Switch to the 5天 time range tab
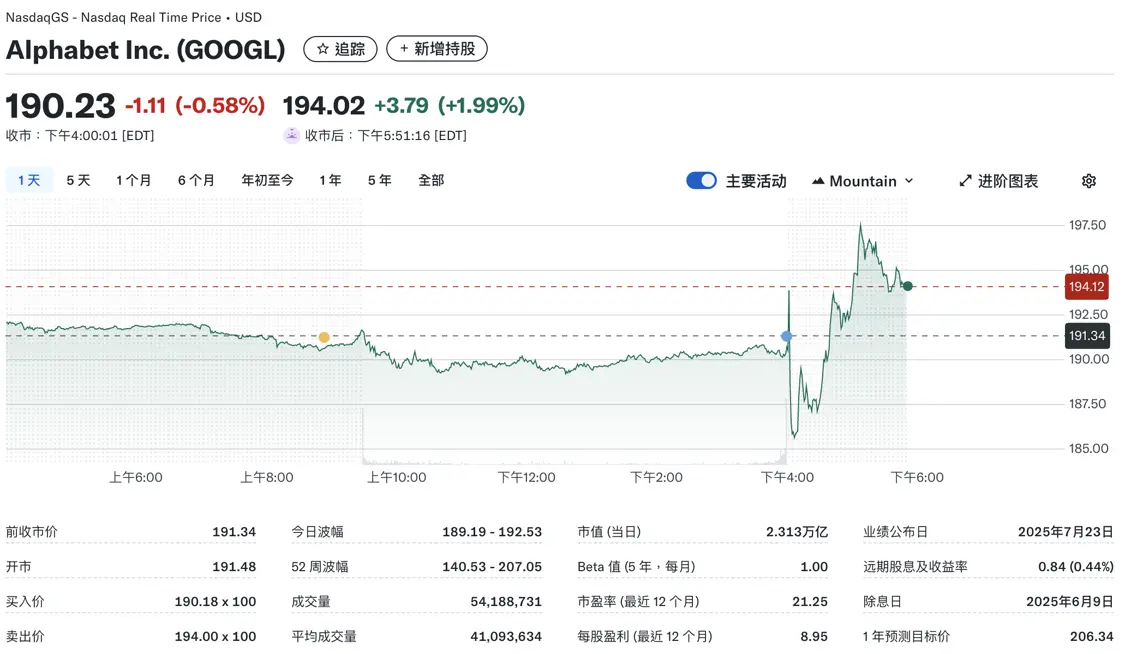 pos(78,180)
